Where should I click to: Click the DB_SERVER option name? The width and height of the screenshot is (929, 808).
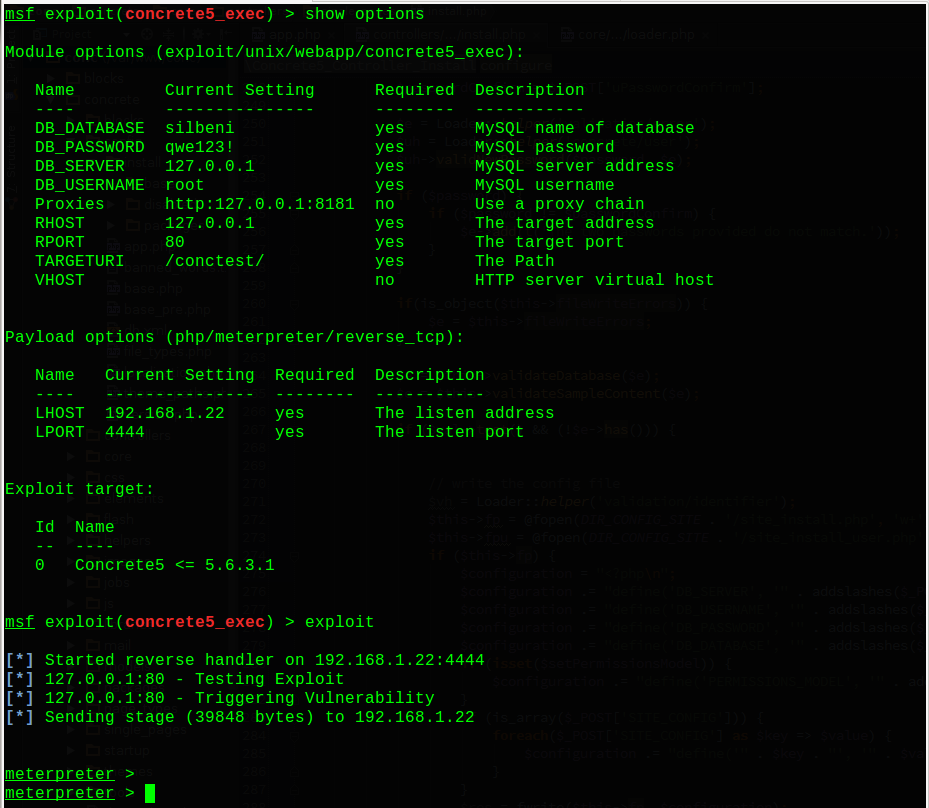tap(80, 166)
